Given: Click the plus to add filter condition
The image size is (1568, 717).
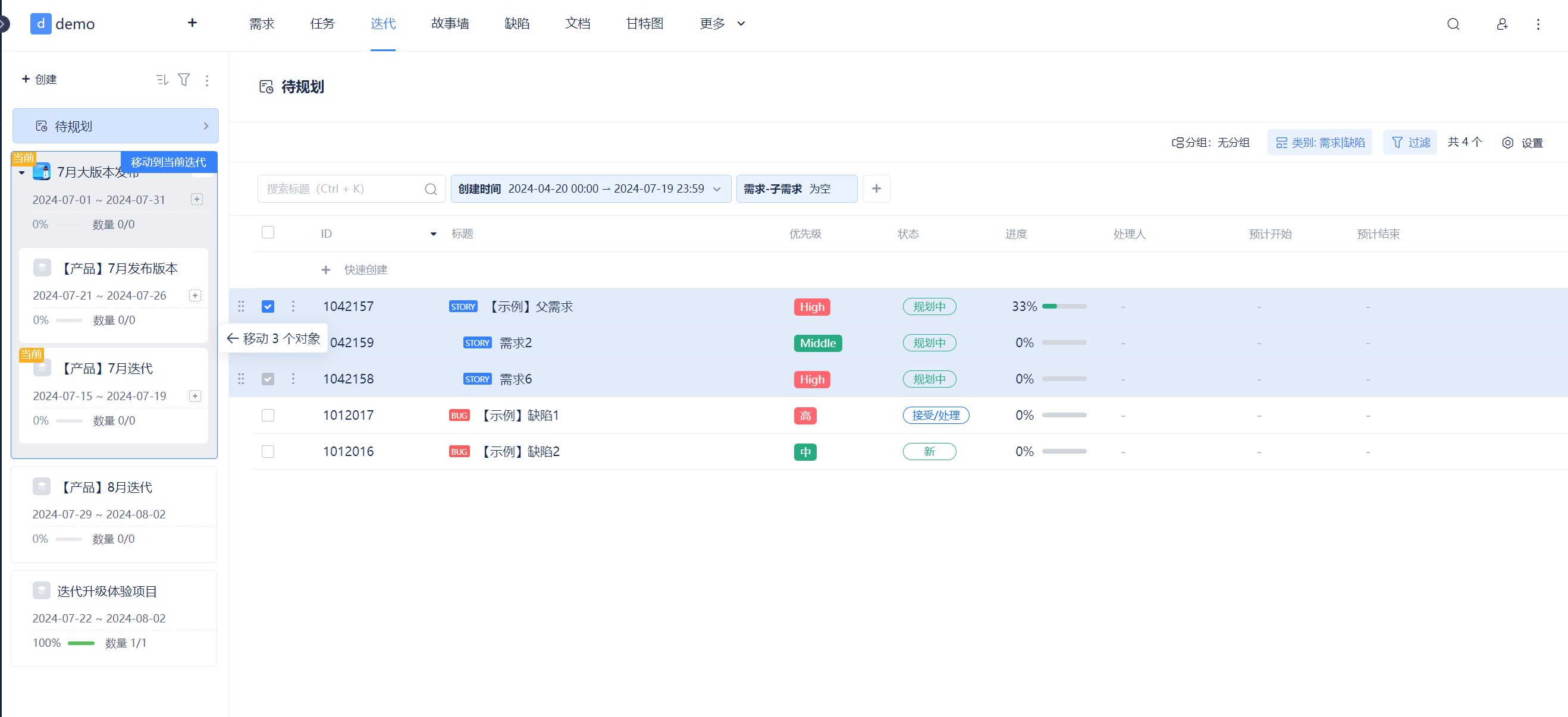Looking at the screenshot, I should [876, 188].
